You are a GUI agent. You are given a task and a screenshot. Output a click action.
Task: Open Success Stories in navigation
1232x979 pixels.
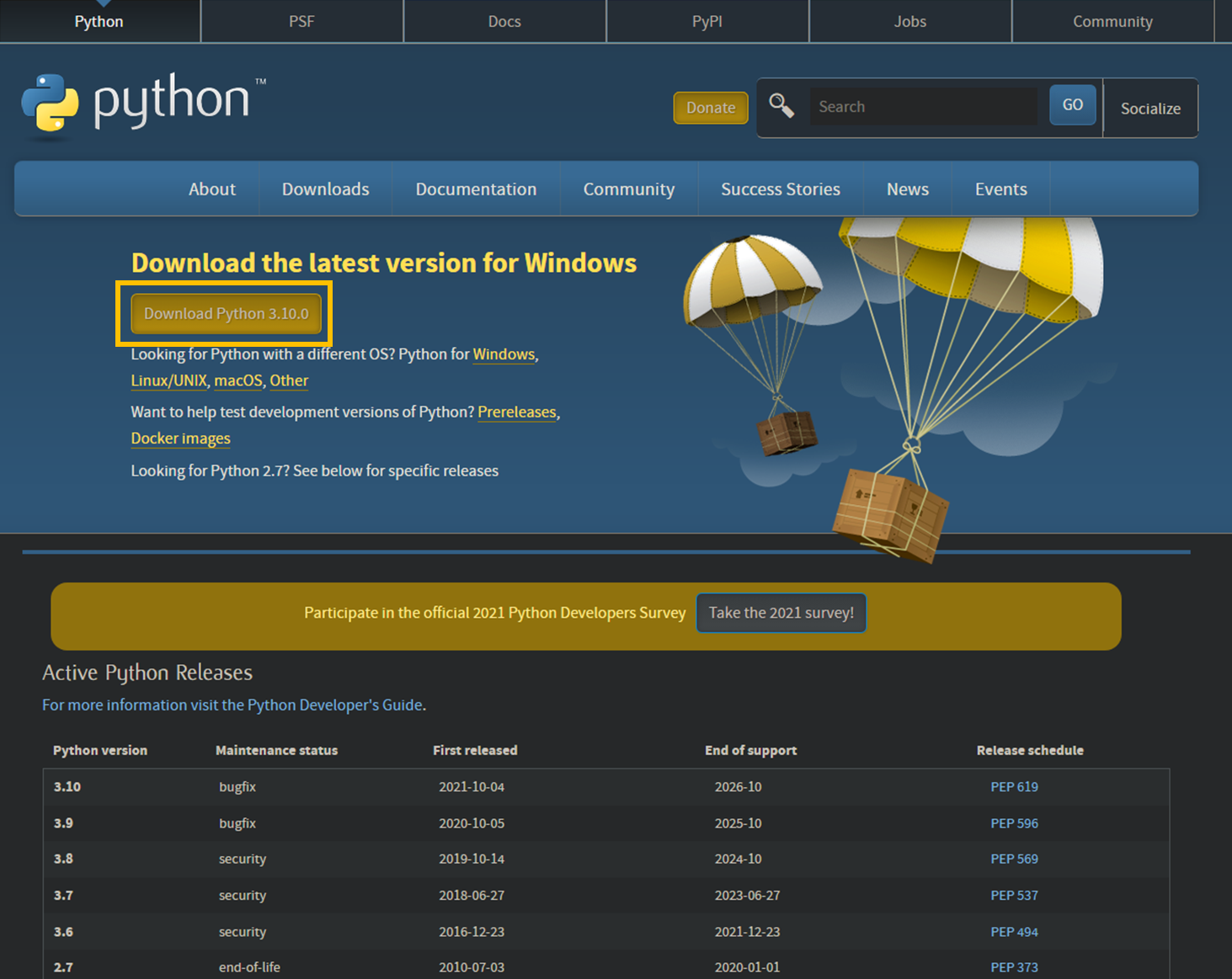click(x=781, y=189)
